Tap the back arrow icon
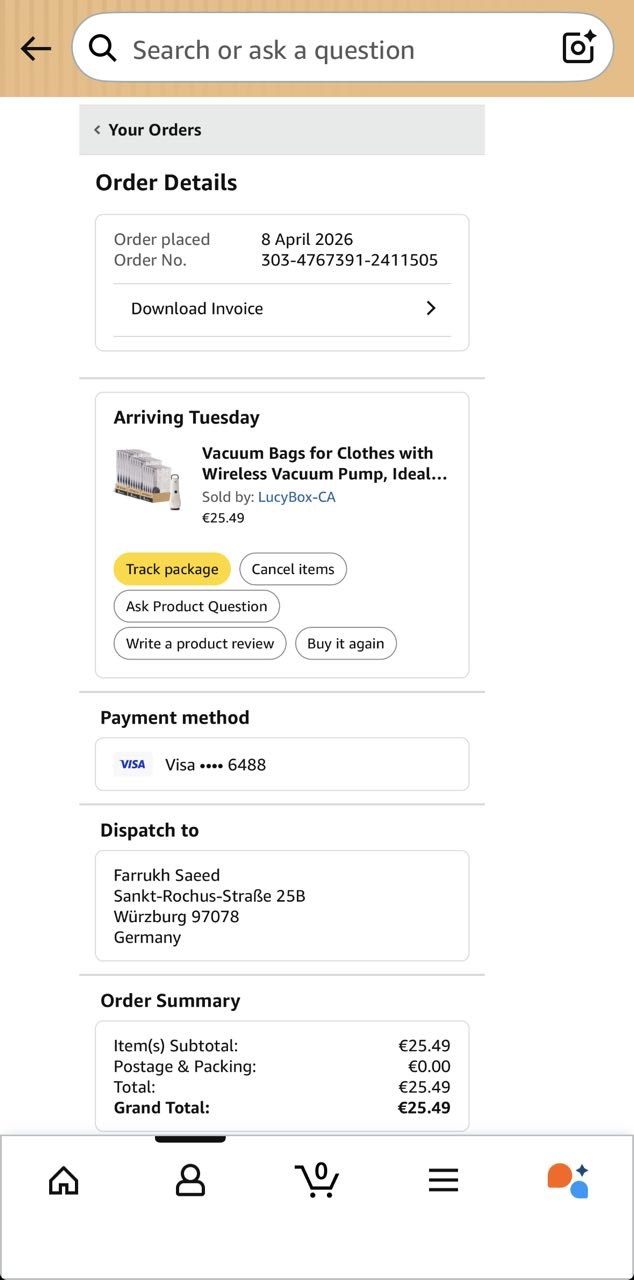This screenshot has height=1280, width=634. (36, 49)
